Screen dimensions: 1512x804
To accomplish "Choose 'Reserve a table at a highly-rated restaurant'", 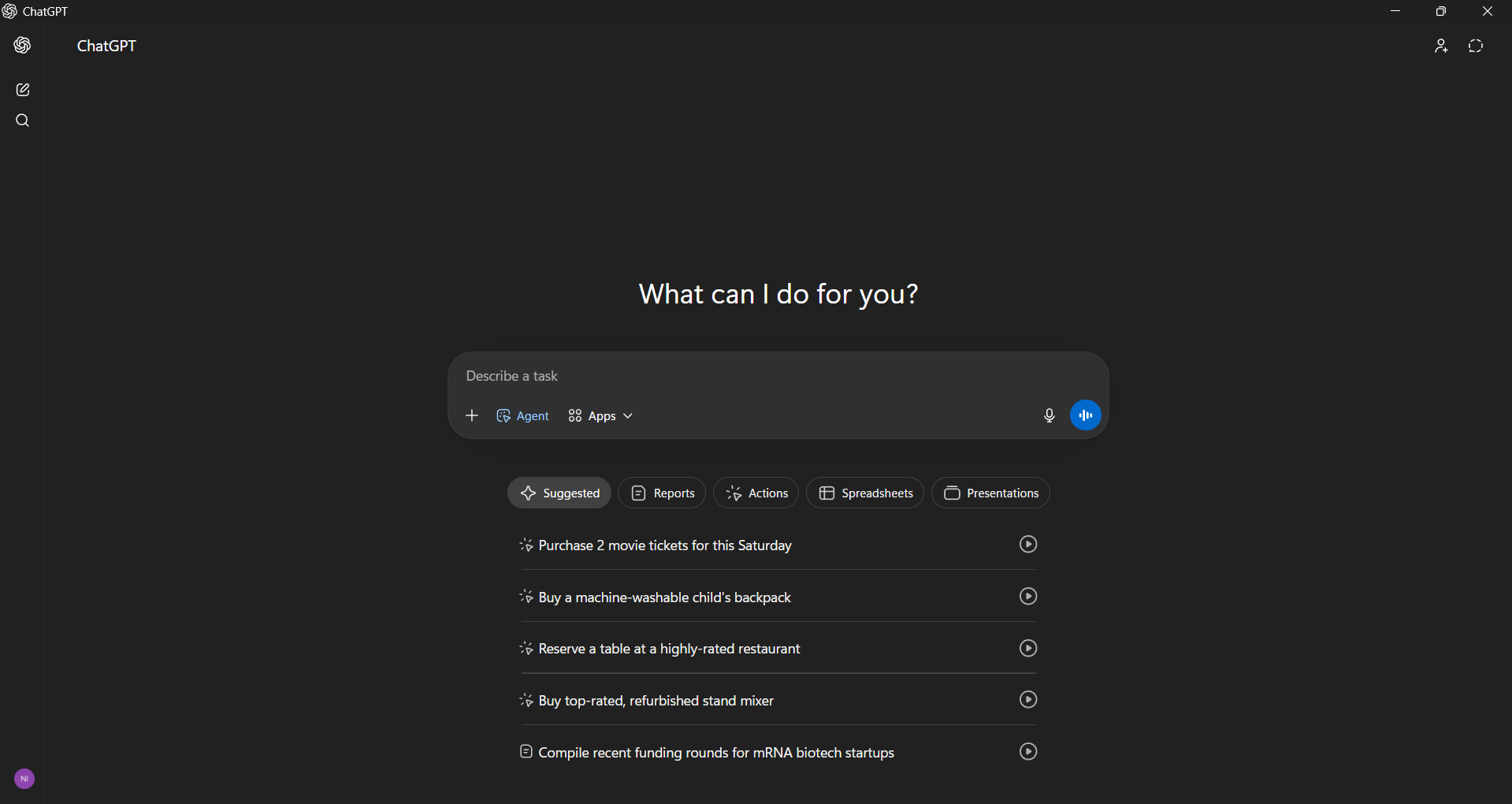I will [x=669, y=649].
